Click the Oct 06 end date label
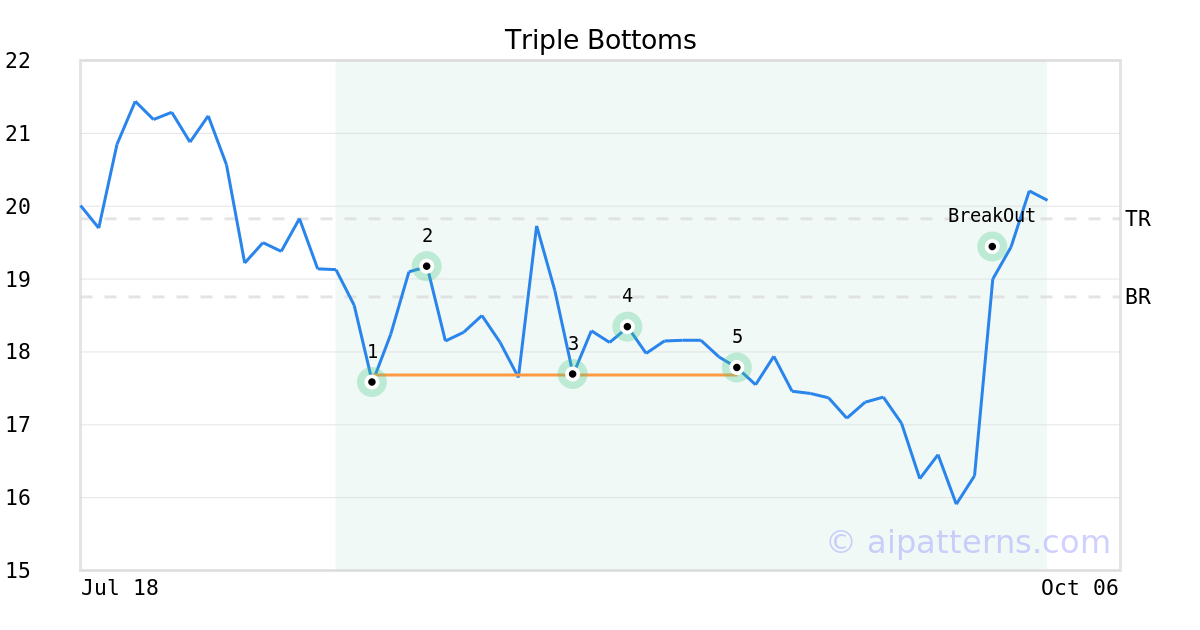1200x630 pixels. (1079, 588)
